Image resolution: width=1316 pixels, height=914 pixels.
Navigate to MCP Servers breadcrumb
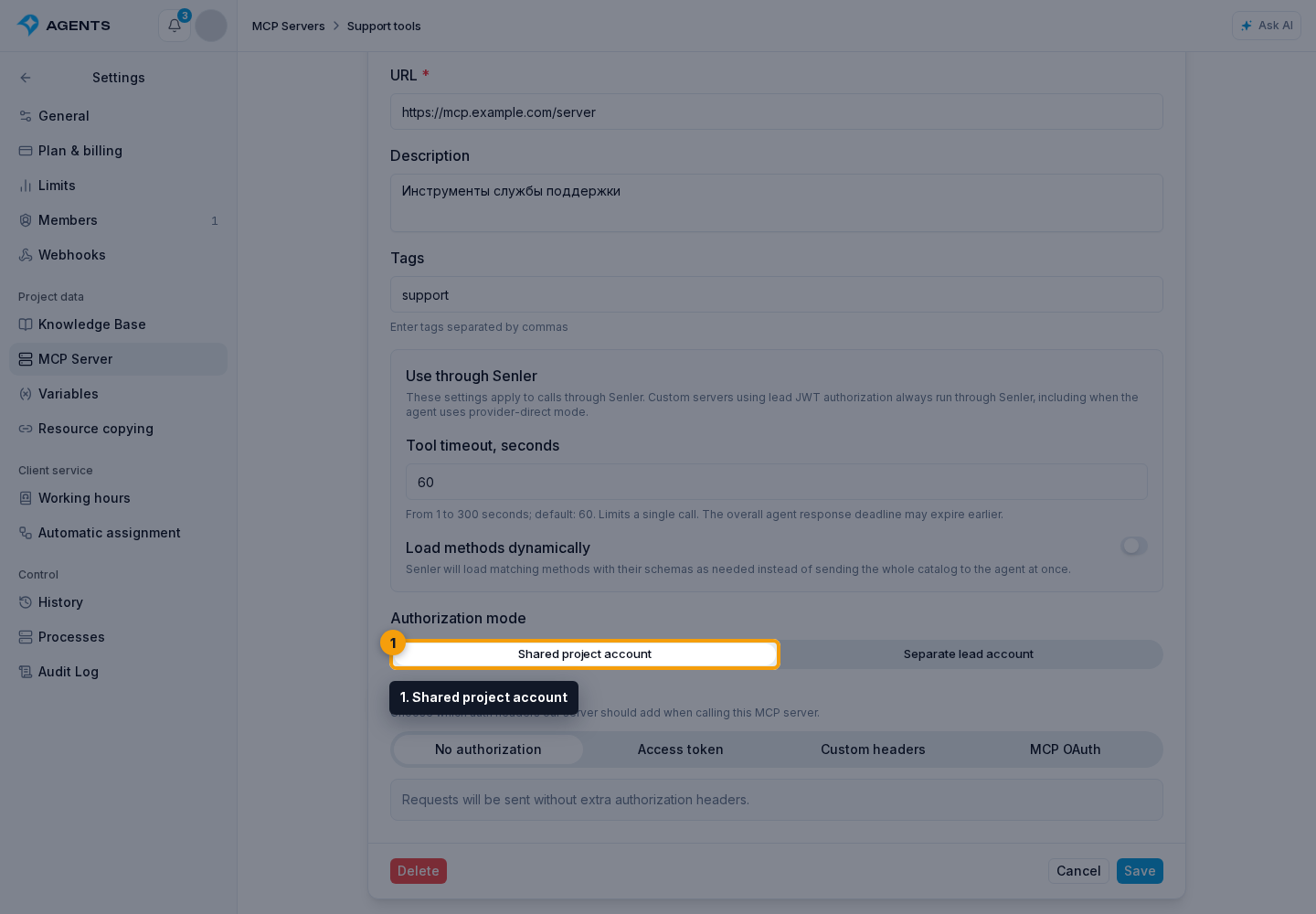(x=289, y=26)
